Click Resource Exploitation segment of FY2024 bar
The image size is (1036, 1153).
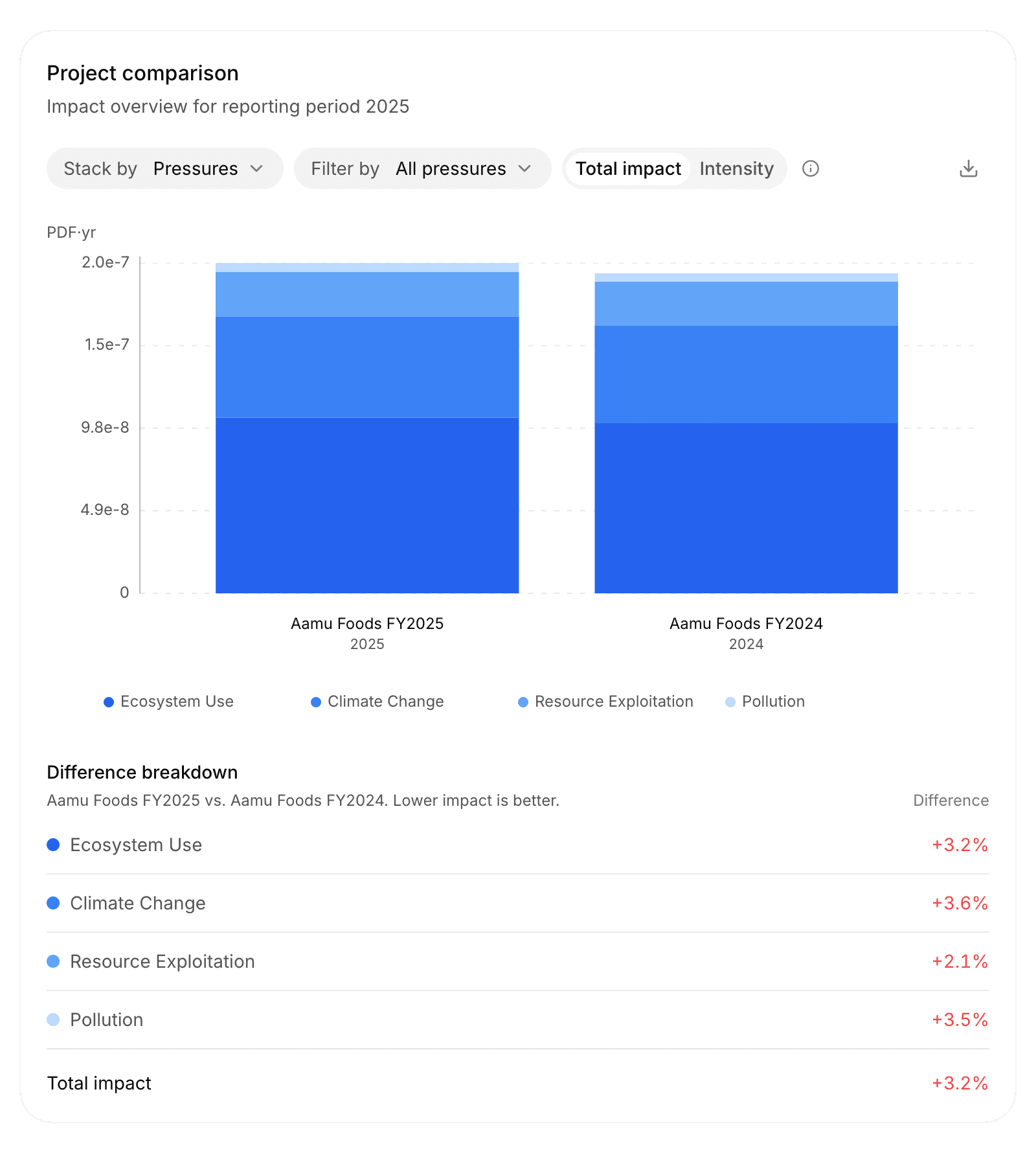[x=746, y=304]
